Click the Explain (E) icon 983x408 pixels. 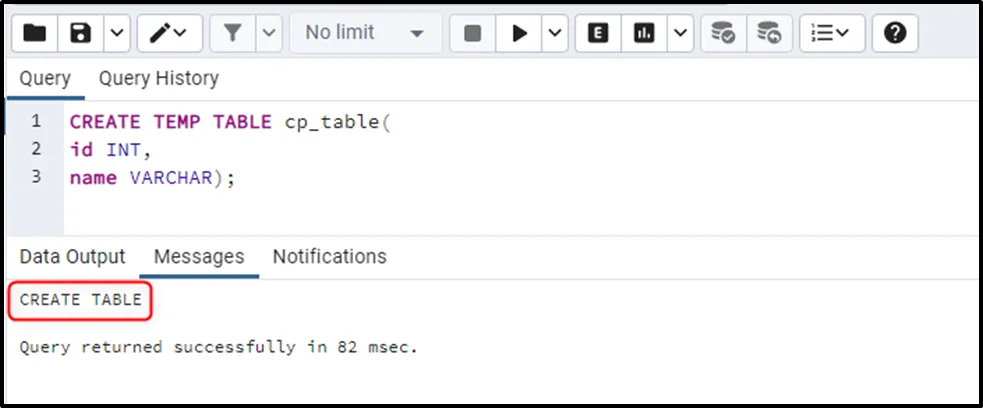click(598, 33)
